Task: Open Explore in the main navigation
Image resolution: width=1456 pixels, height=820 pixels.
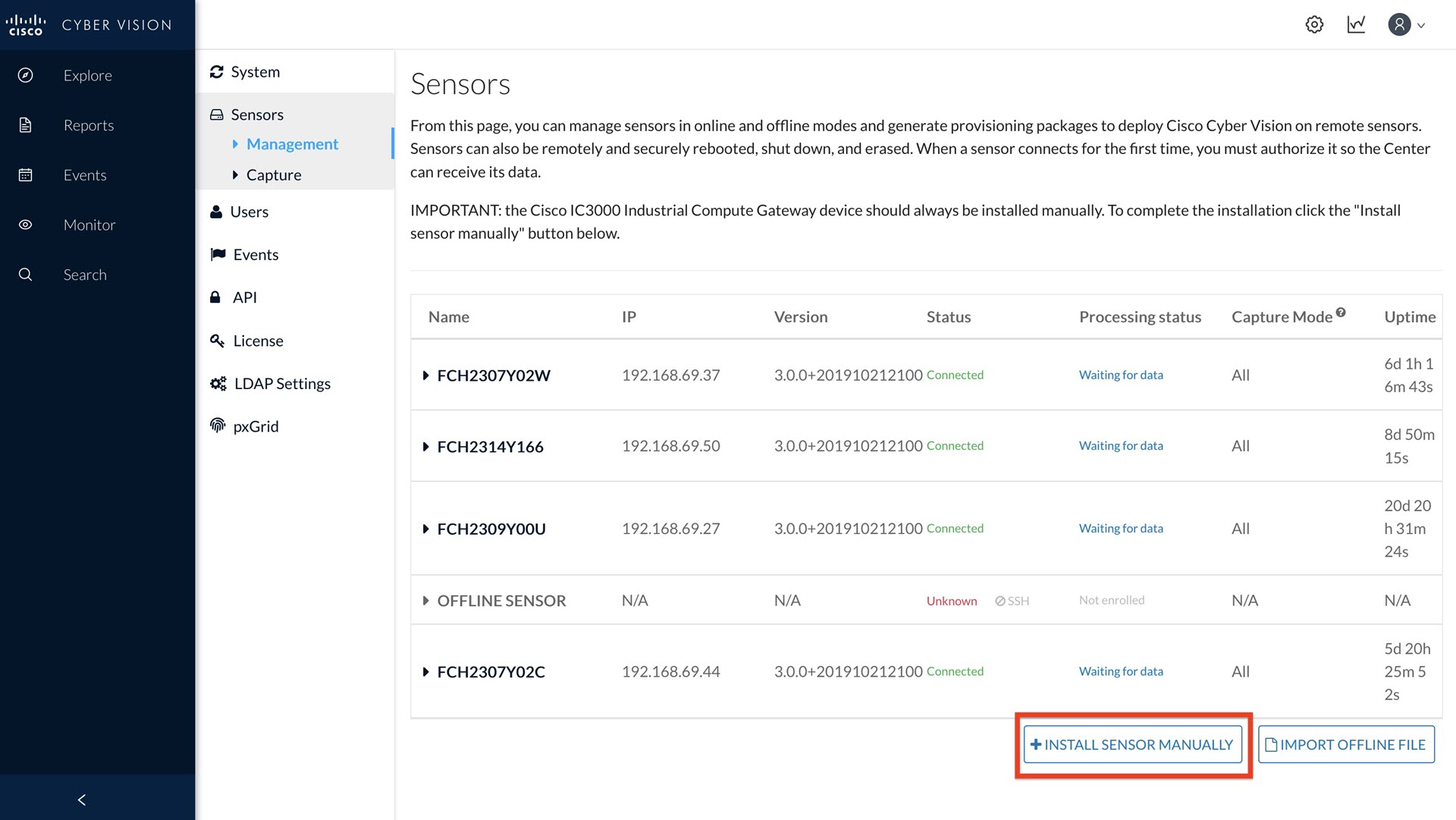Action: coord(88,75)
